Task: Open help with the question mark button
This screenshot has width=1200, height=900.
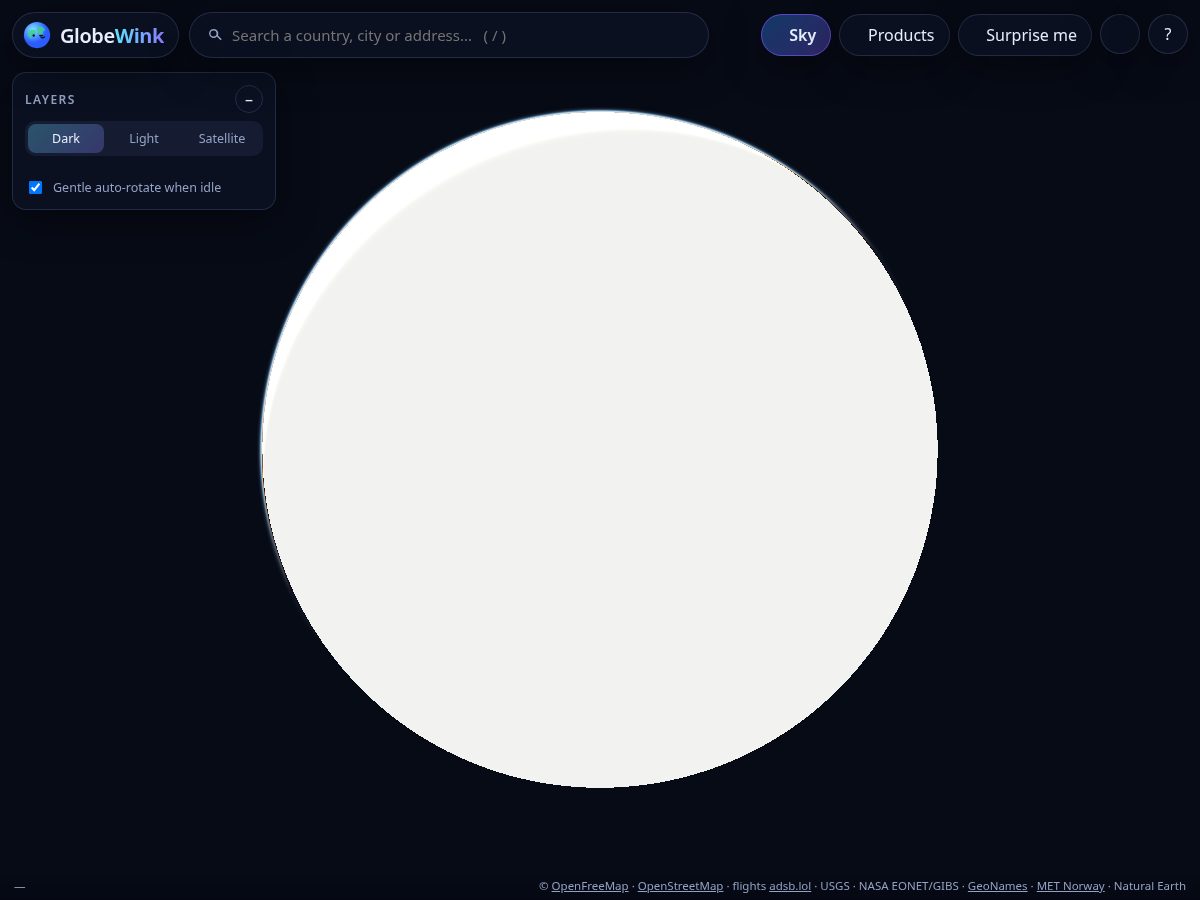Action: pyautogui.click(x=1168, y=35)
